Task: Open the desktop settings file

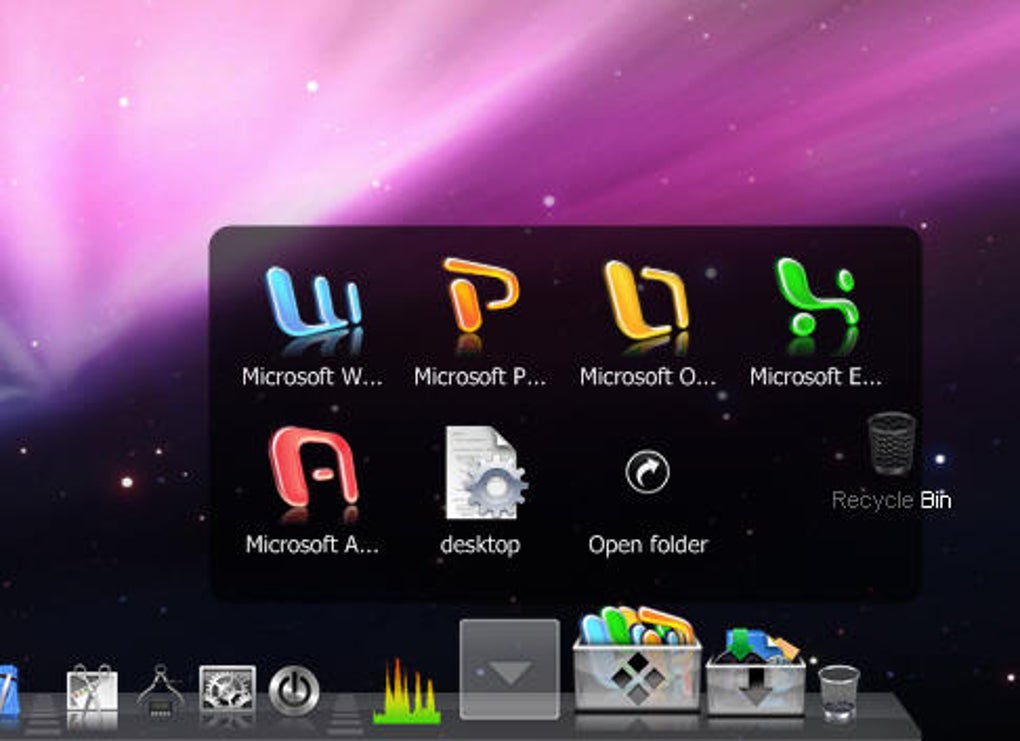Action: coord(486,472)
